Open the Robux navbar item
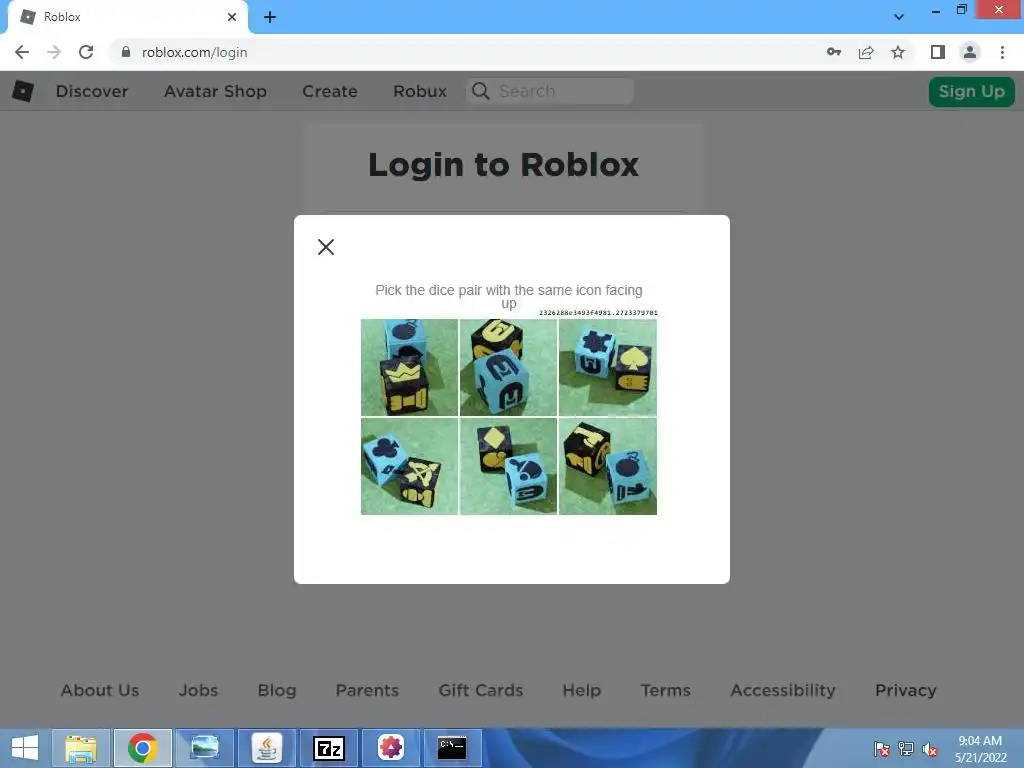The height and width of the screenshot is (768, 1024). tap(420, 91)
